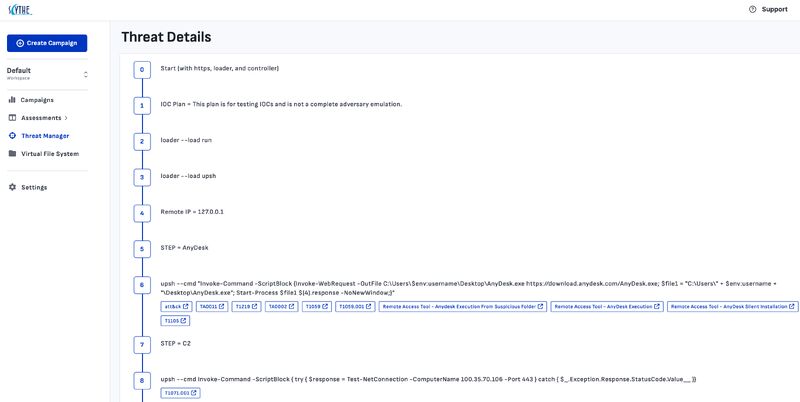800x402 pixels.
Task: Click the Campaigns bar chart icon
Action: click(x=12, y=100)
